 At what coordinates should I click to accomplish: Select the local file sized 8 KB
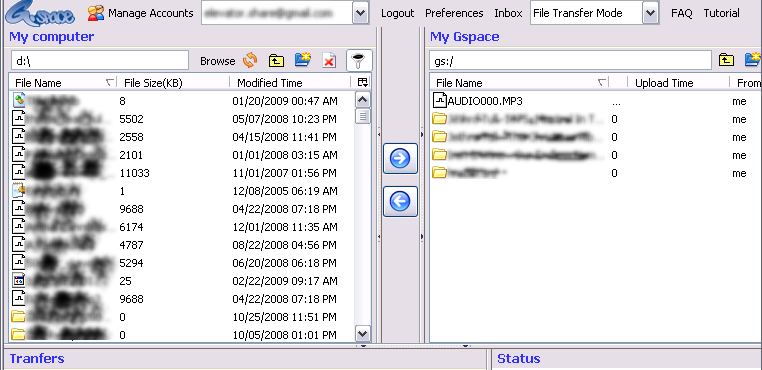pyautogui.click(x=182, y=101)
